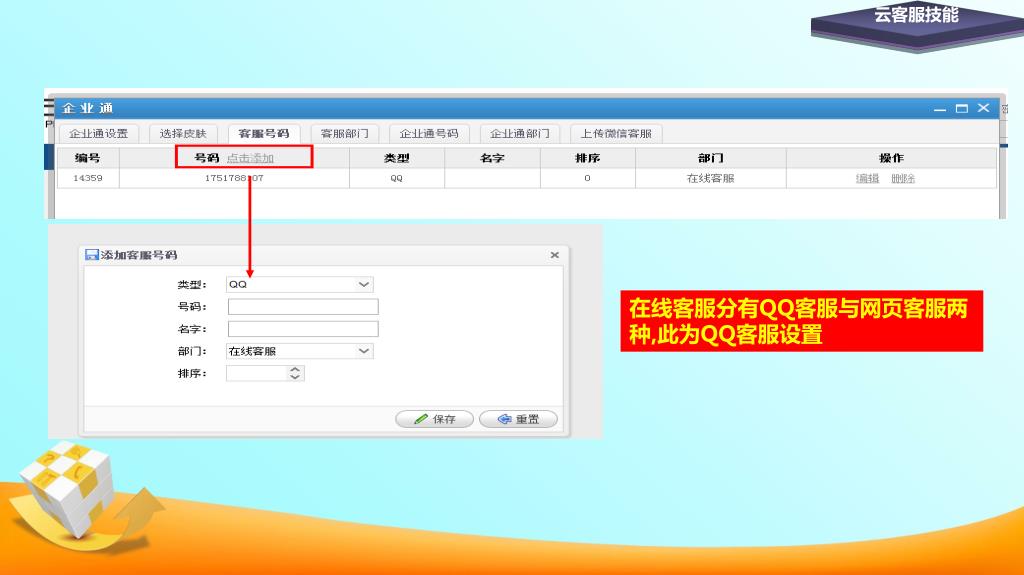Click the QQ cell in the table row

(x=396, y=178)
